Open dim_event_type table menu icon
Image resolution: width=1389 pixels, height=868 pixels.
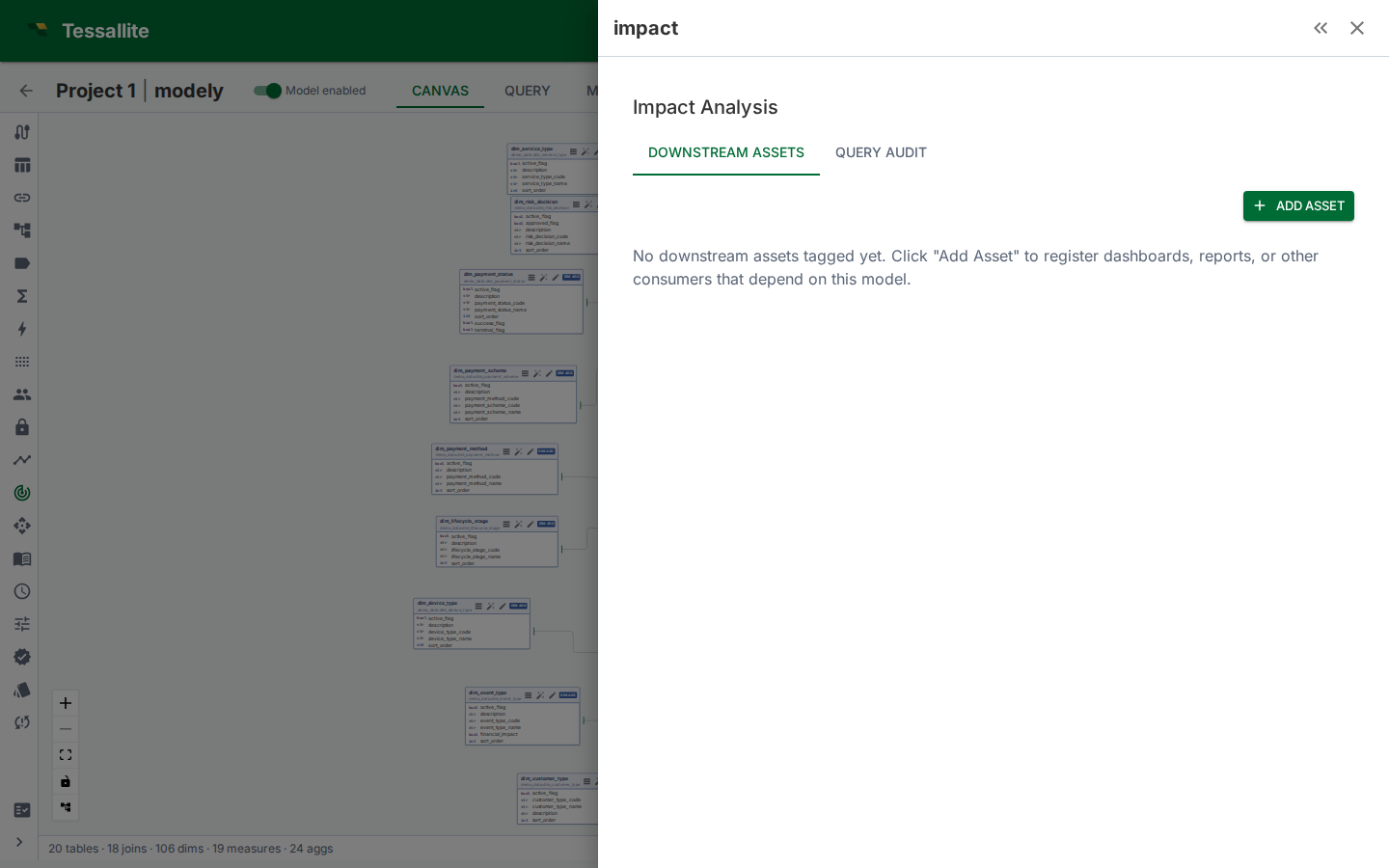tap(529, 695)
